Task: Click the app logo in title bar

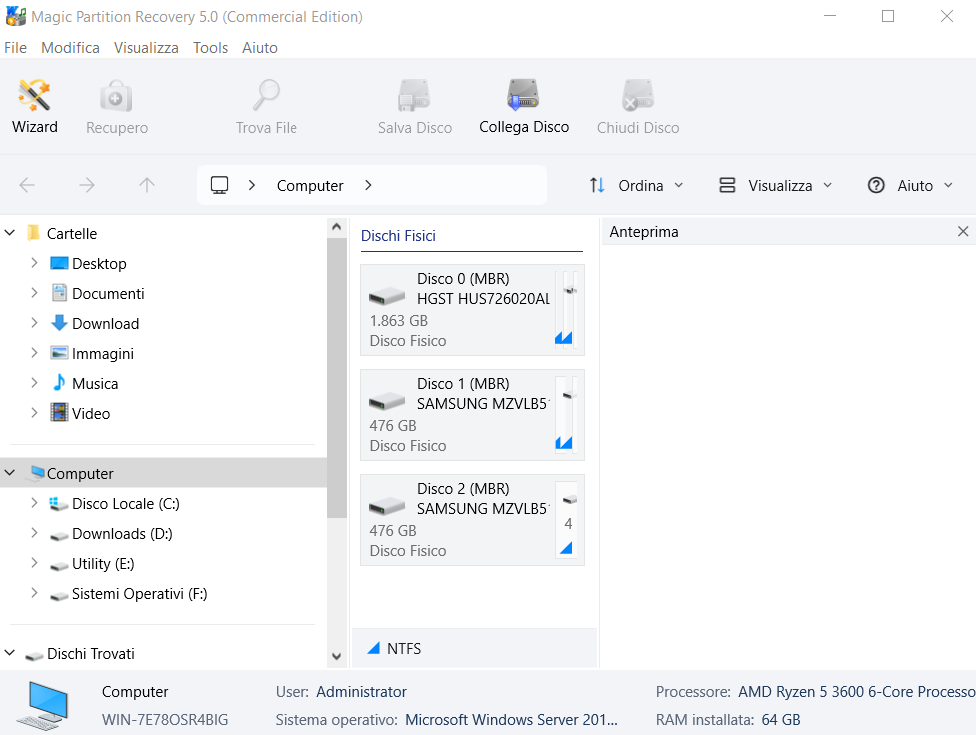Action: point(16,16)
